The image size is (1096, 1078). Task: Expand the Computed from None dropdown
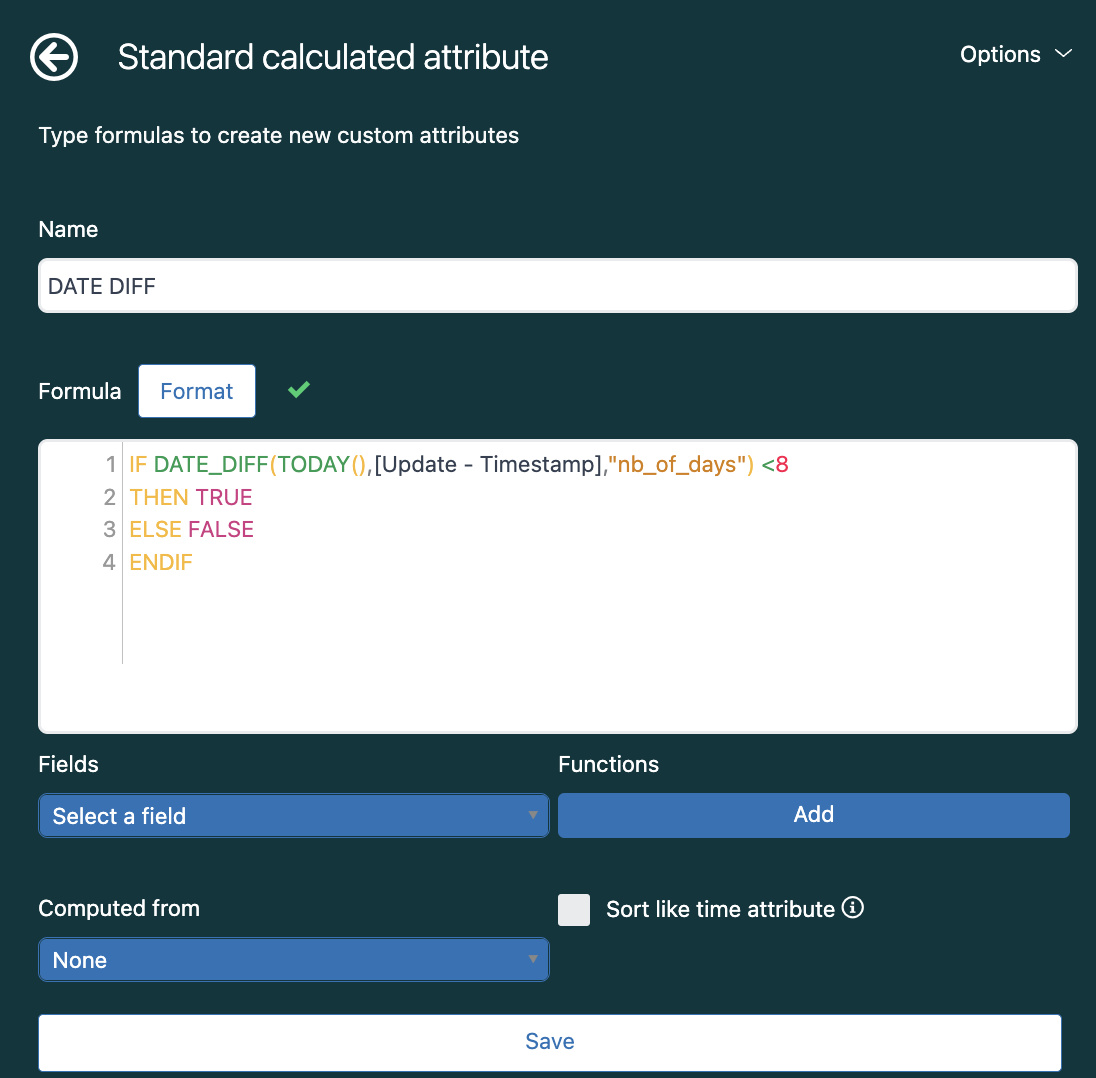[x=293, y=960]
